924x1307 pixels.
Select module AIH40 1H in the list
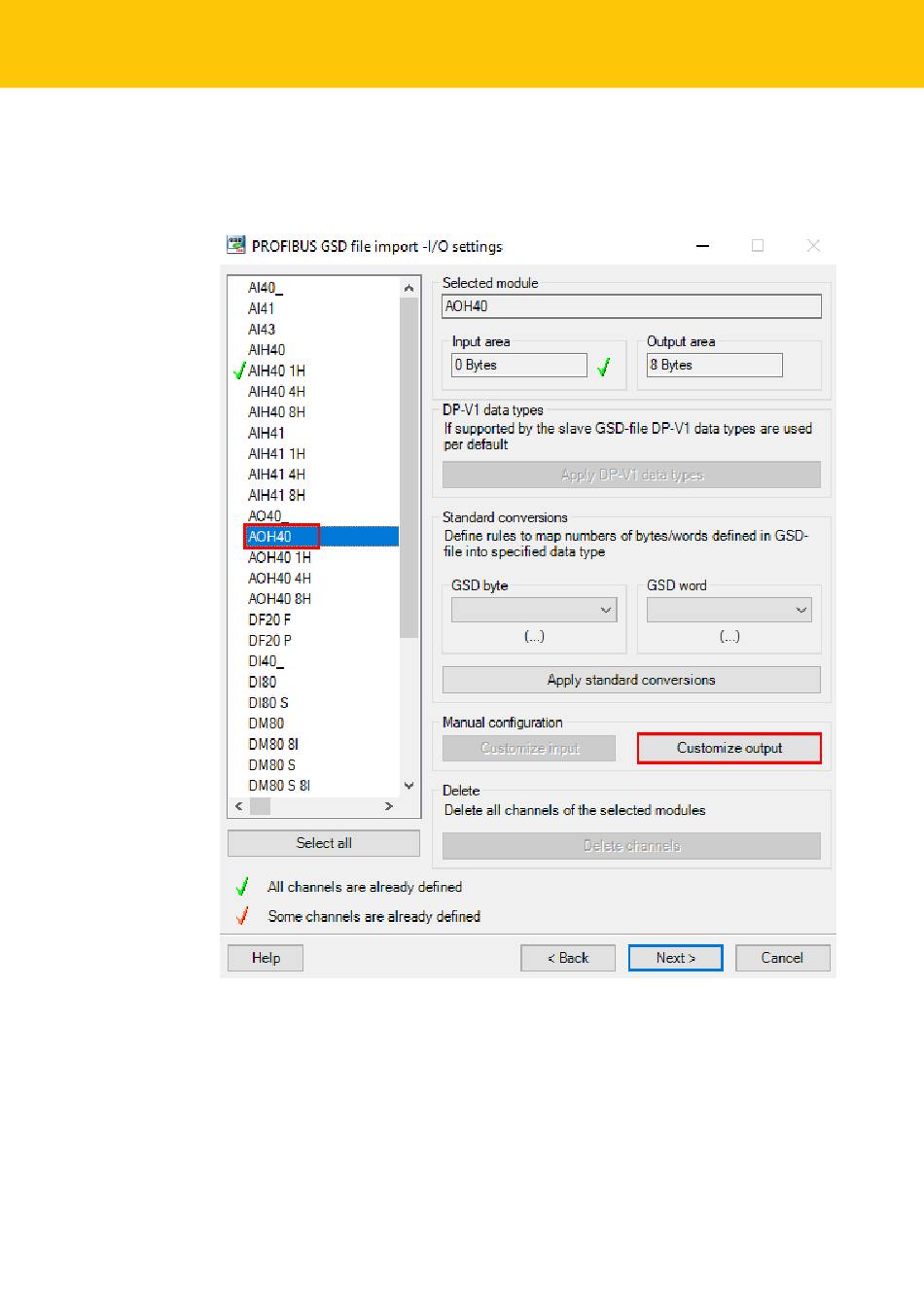tap(276, 371)
